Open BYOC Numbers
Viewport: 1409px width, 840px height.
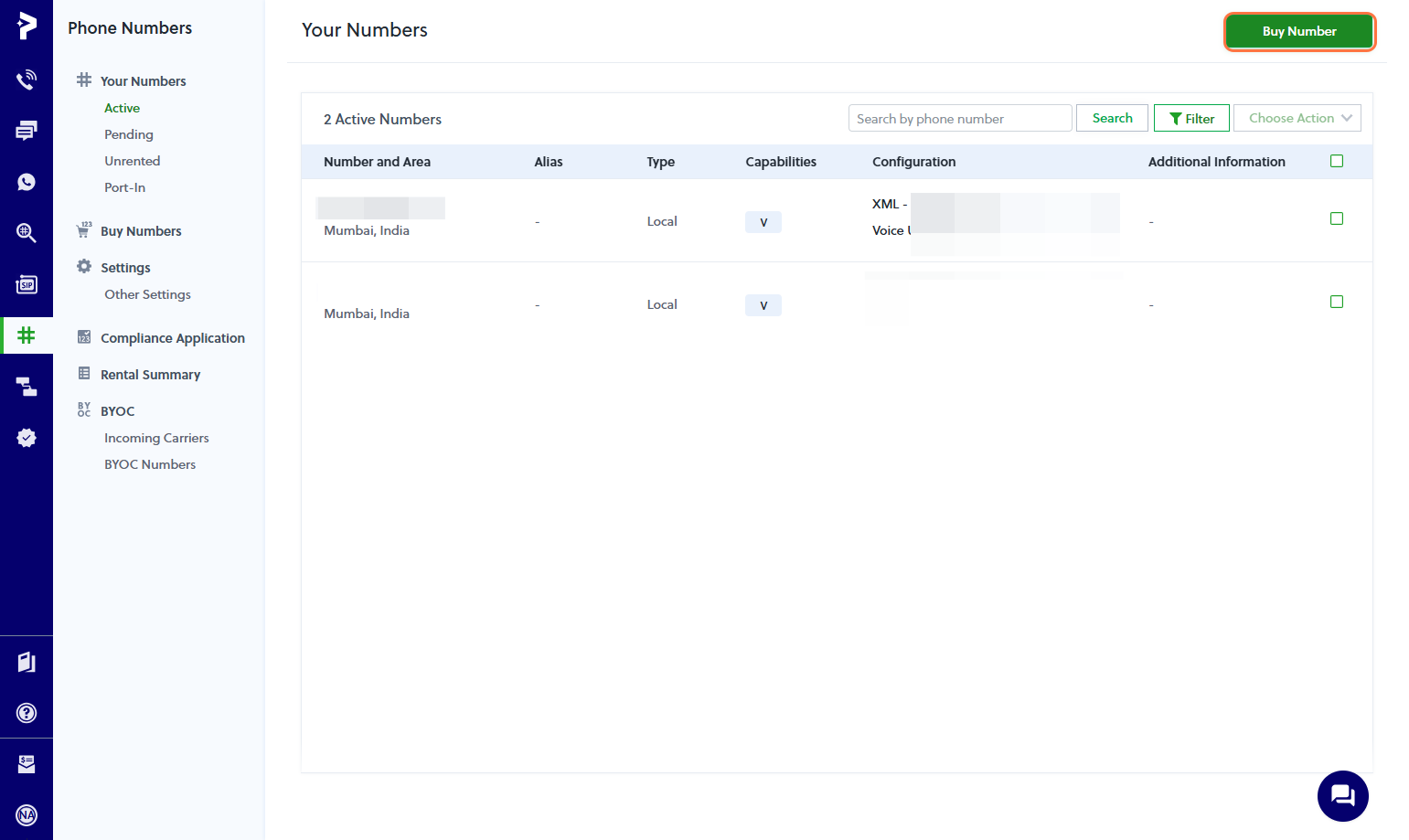150,464
